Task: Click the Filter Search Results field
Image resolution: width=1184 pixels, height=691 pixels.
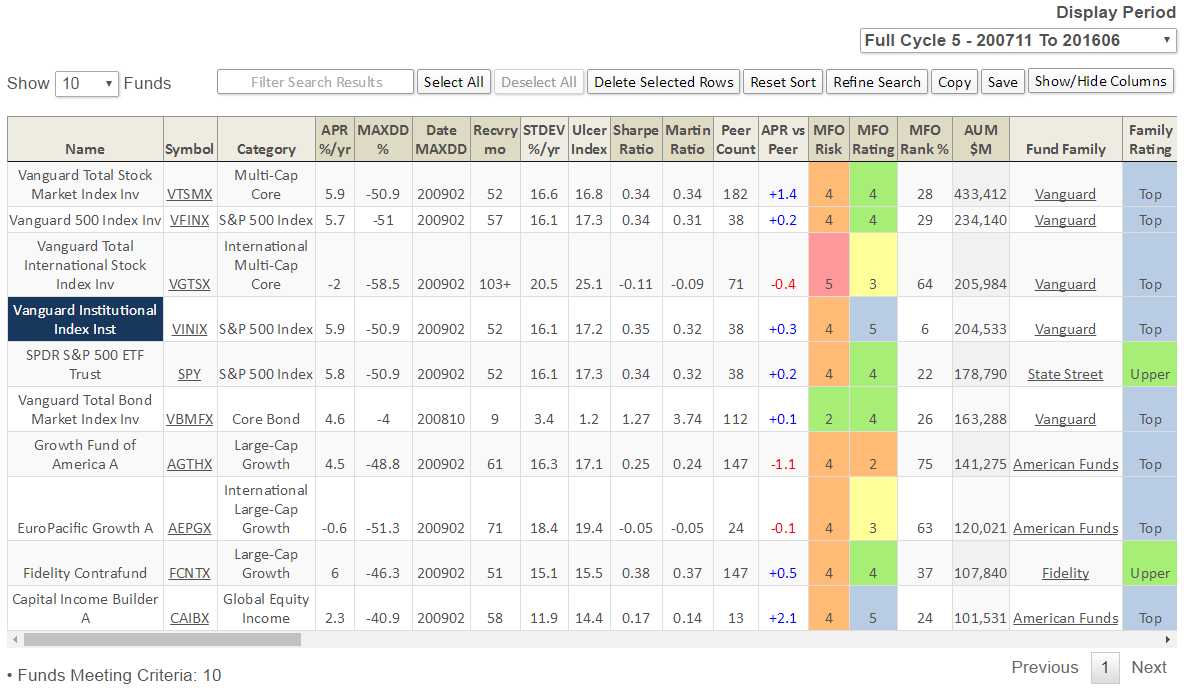Action: (316, 82)
